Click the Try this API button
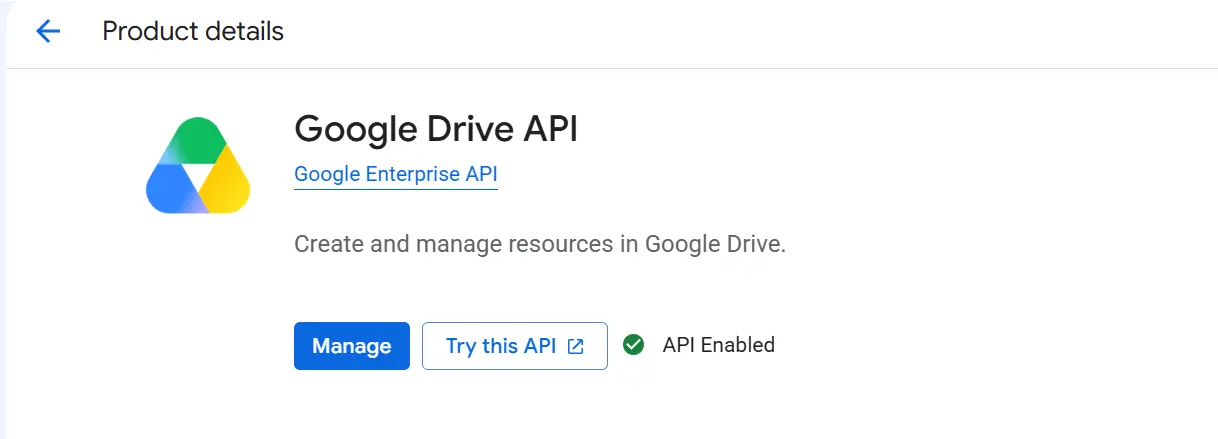 point(515,346)
